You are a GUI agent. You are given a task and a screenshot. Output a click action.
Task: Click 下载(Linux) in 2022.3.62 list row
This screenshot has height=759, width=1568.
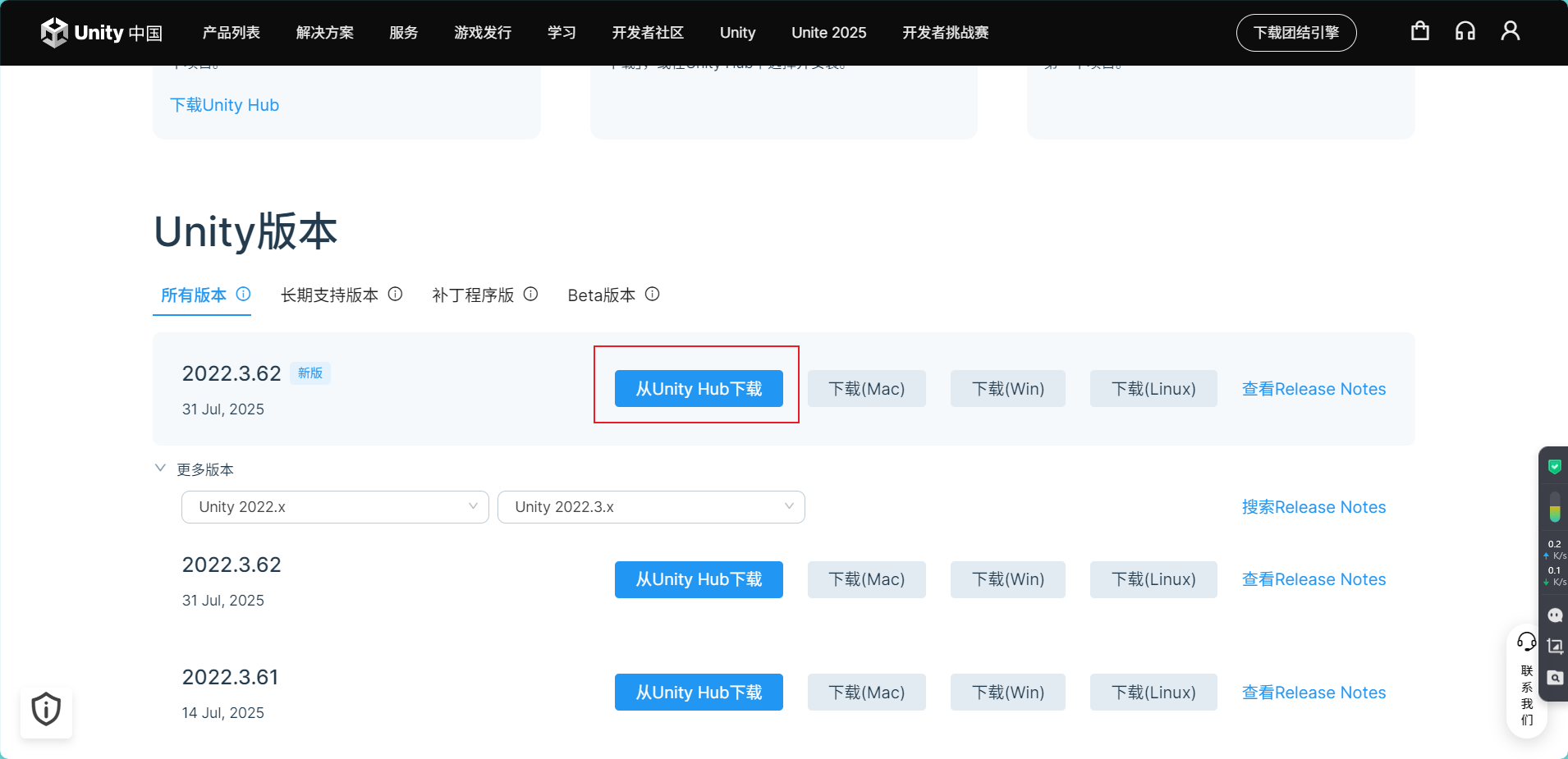tap(1153, 579)
